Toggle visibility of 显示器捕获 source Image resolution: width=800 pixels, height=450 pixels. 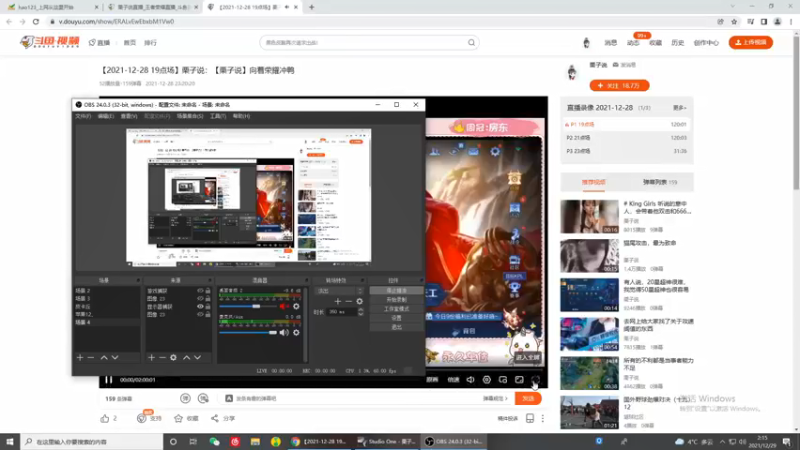pos(200,307)
